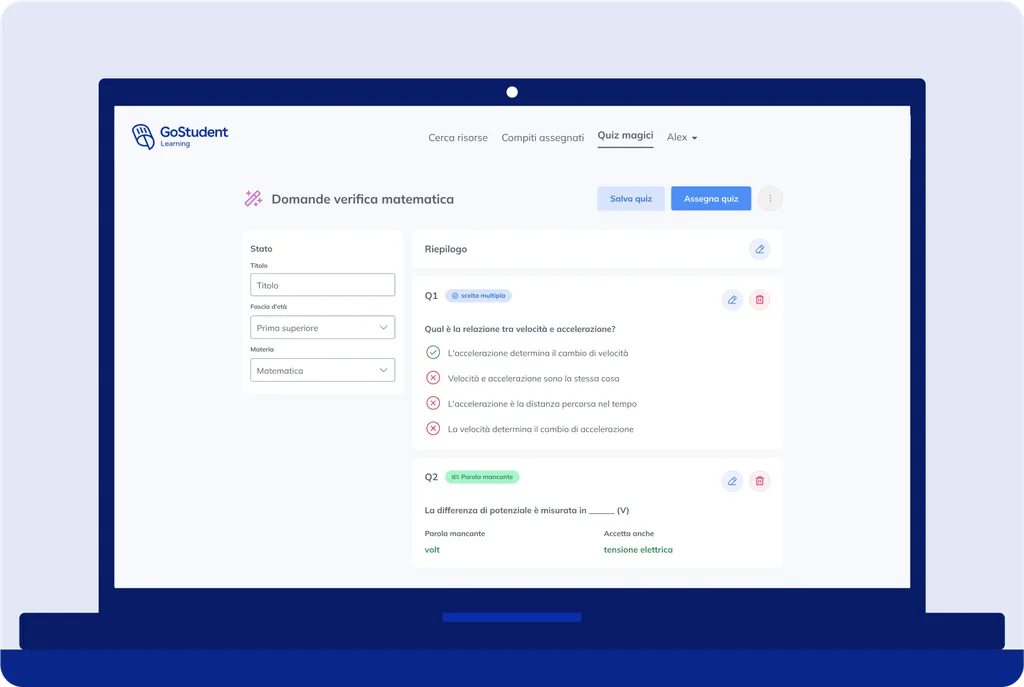Click the 'scelta multipla' question type tag
The image size is (1024, 687).
pos(479,296)
